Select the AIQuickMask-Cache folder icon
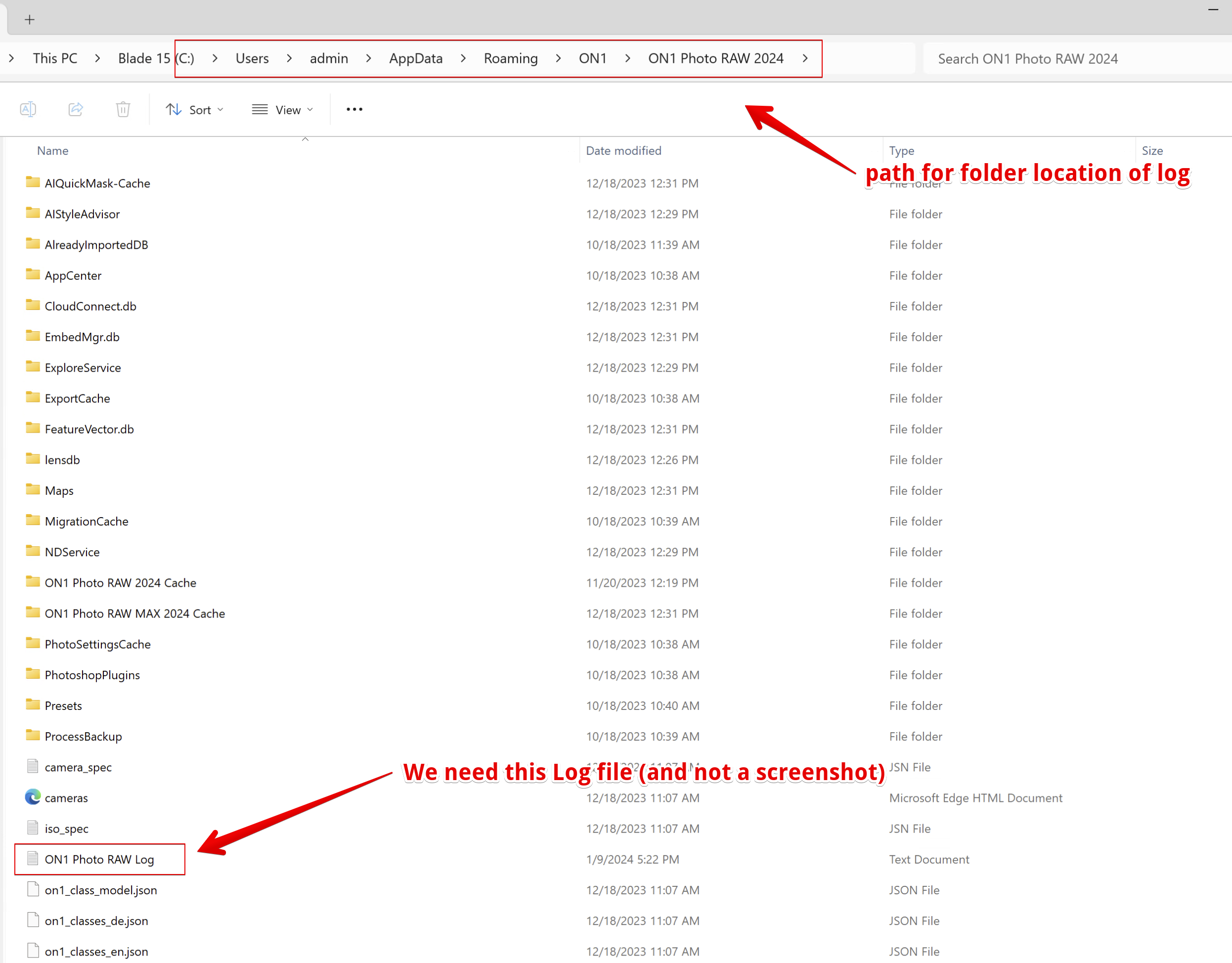 [33, 182]
